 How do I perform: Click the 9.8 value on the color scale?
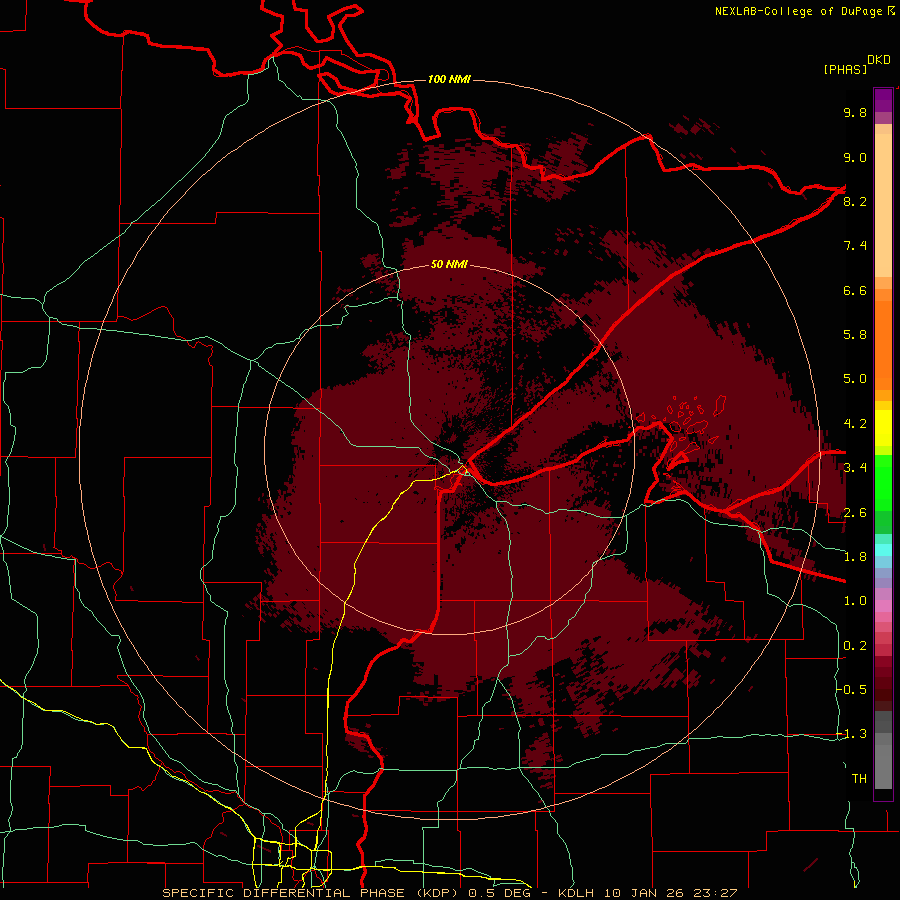pos(855,112)
